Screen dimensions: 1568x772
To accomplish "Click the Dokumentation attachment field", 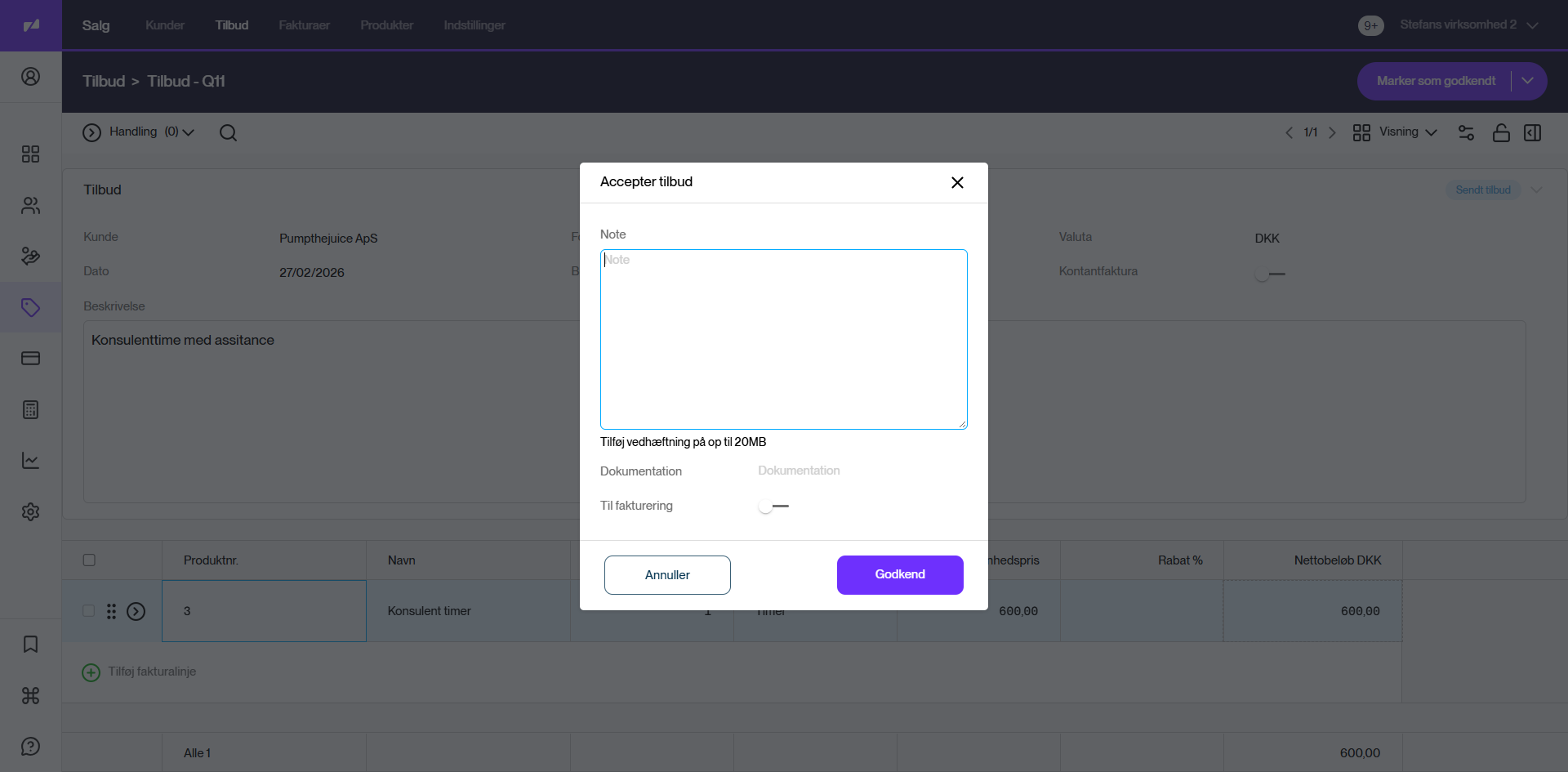I will tap(862, 471).
